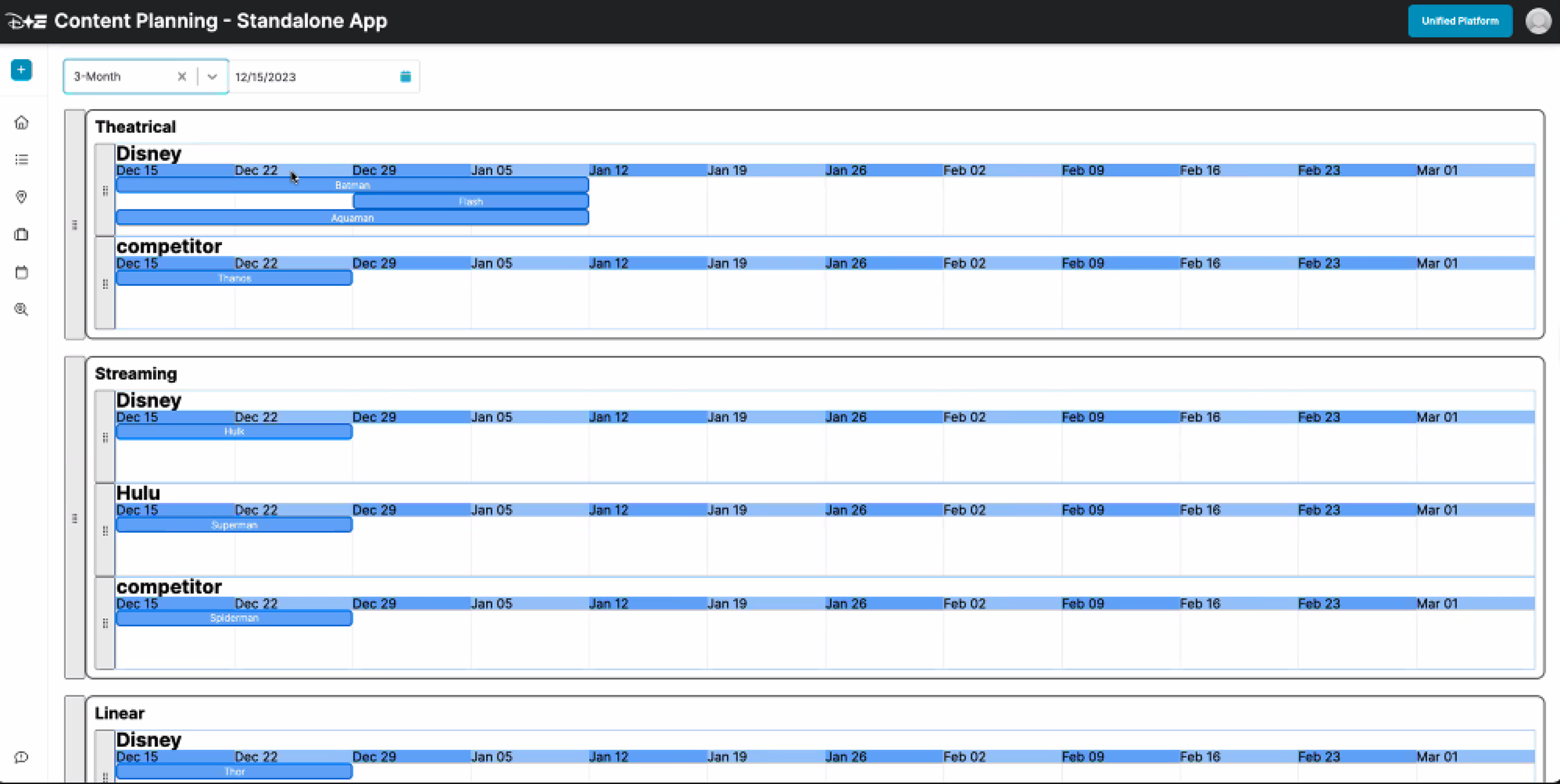Image resolution: width=1560 pixels, height=784 pixels.
Task: Select the Thor timeline bar
Action: pos(234,772)
